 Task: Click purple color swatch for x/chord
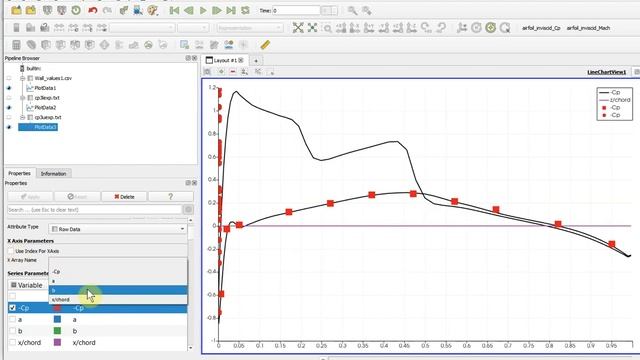coord(57,342)
